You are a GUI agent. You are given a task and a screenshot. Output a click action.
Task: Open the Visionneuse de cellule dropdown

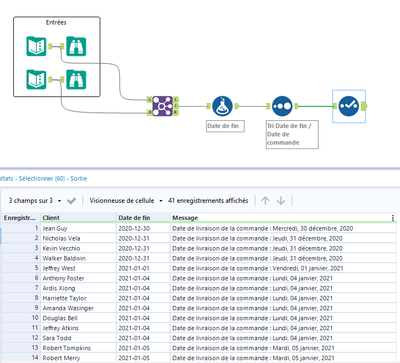pyautogui.click(x=126, y=201)
